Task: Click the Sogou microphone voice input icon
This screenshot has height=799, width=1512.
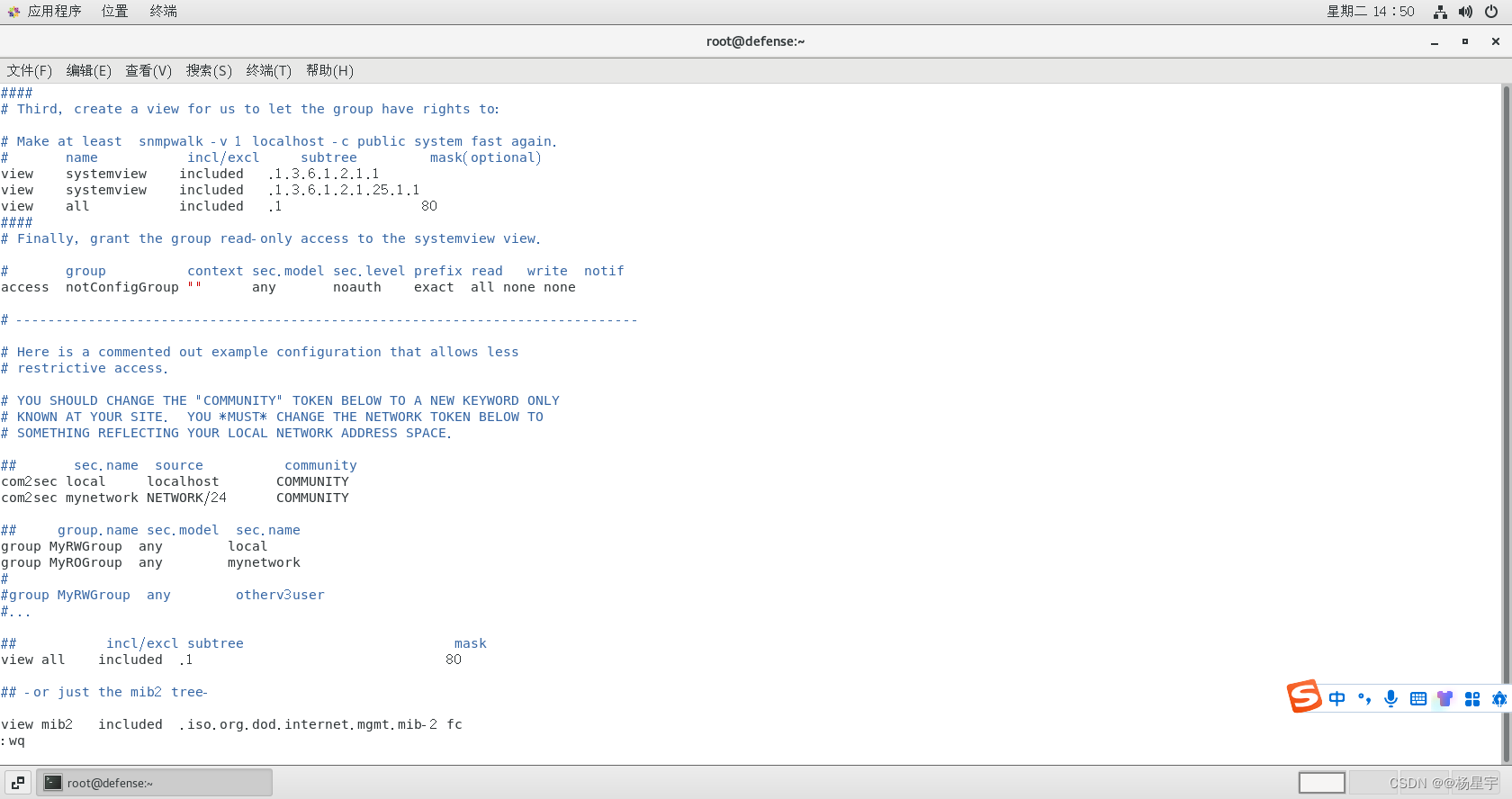Action: 1391,699
